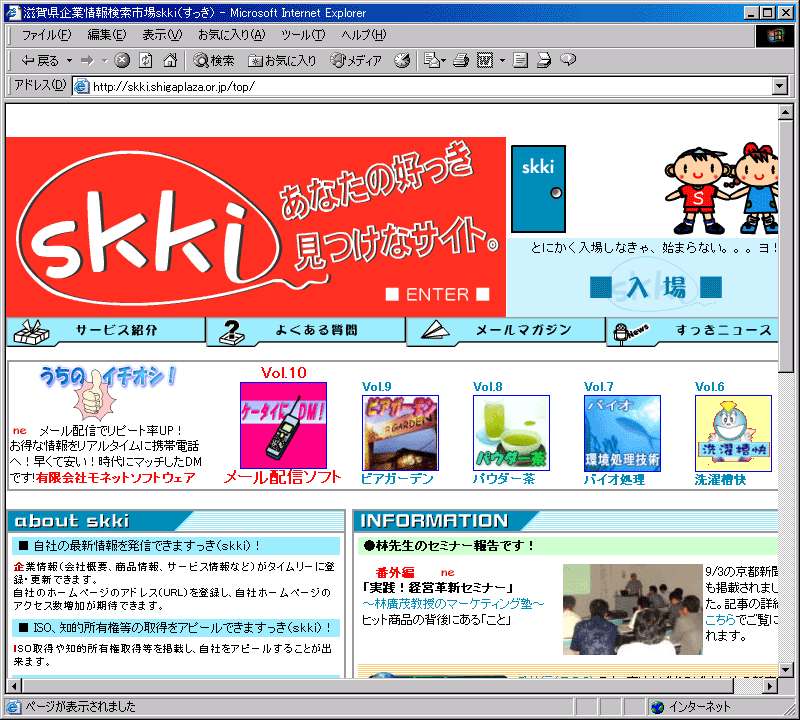
Task: Click the page icon in the address bar
Action: [82, 86]
